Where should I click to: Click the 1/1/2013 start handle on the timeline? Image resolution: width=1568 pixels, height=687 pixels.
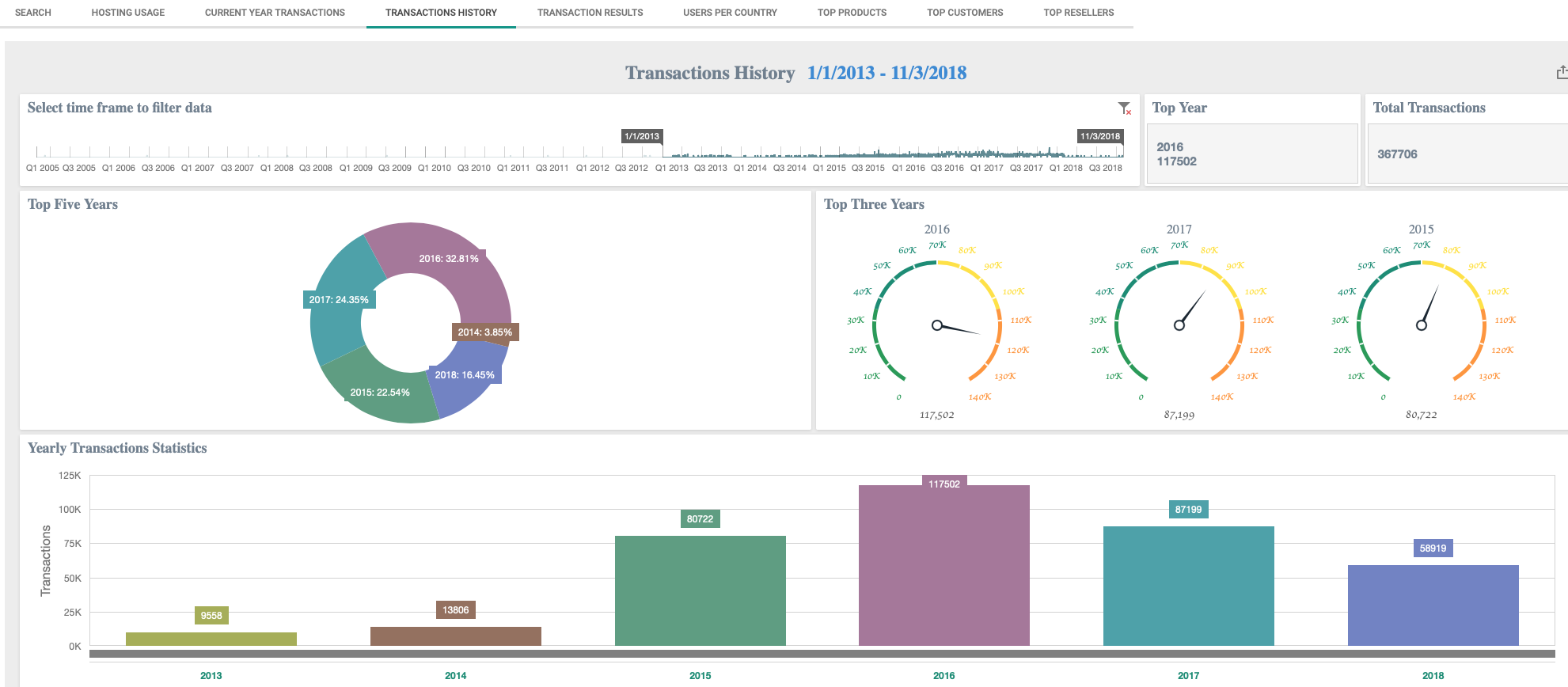(x=641, y=136)
